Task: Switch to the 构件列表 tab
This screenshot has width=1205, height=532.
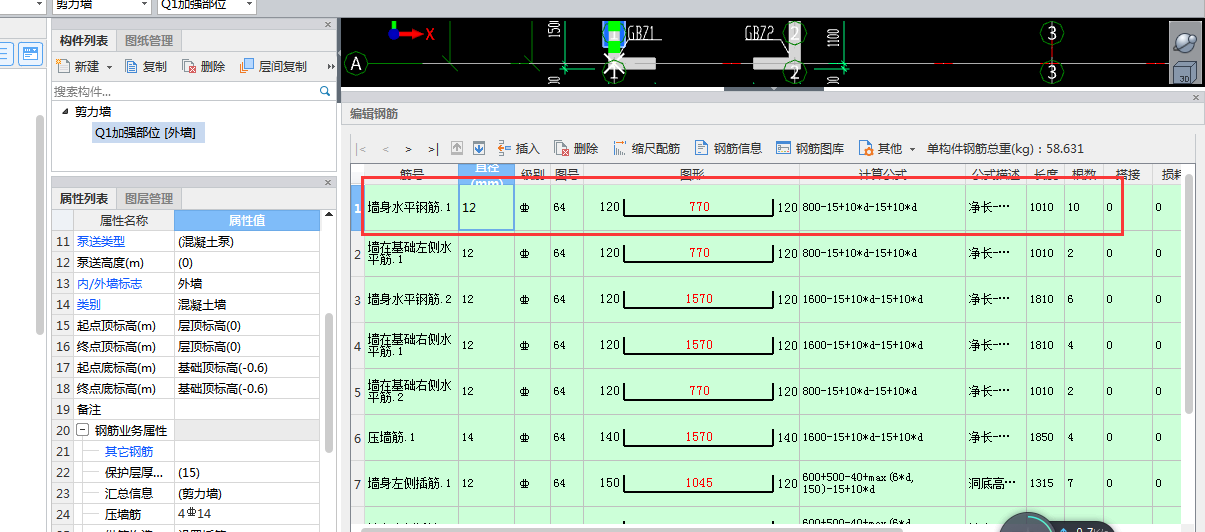Action: tap(83, 41)
